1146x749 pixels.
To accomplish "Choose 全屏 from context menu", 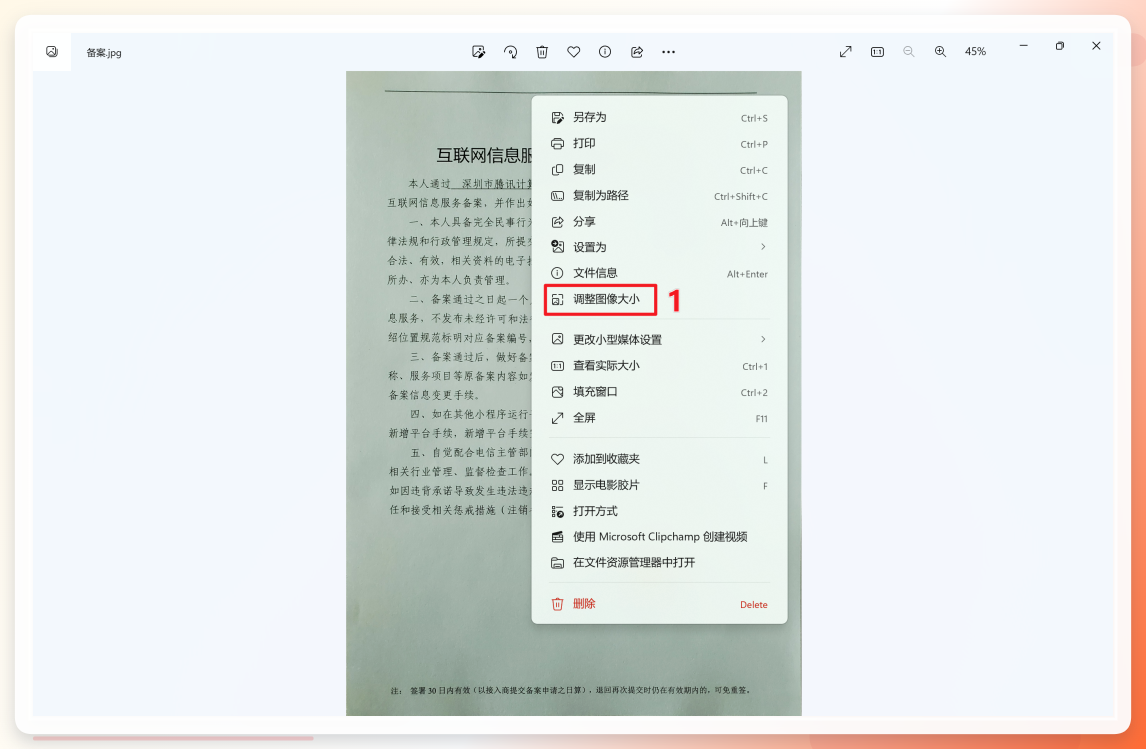I will click(x=659, y=418).
